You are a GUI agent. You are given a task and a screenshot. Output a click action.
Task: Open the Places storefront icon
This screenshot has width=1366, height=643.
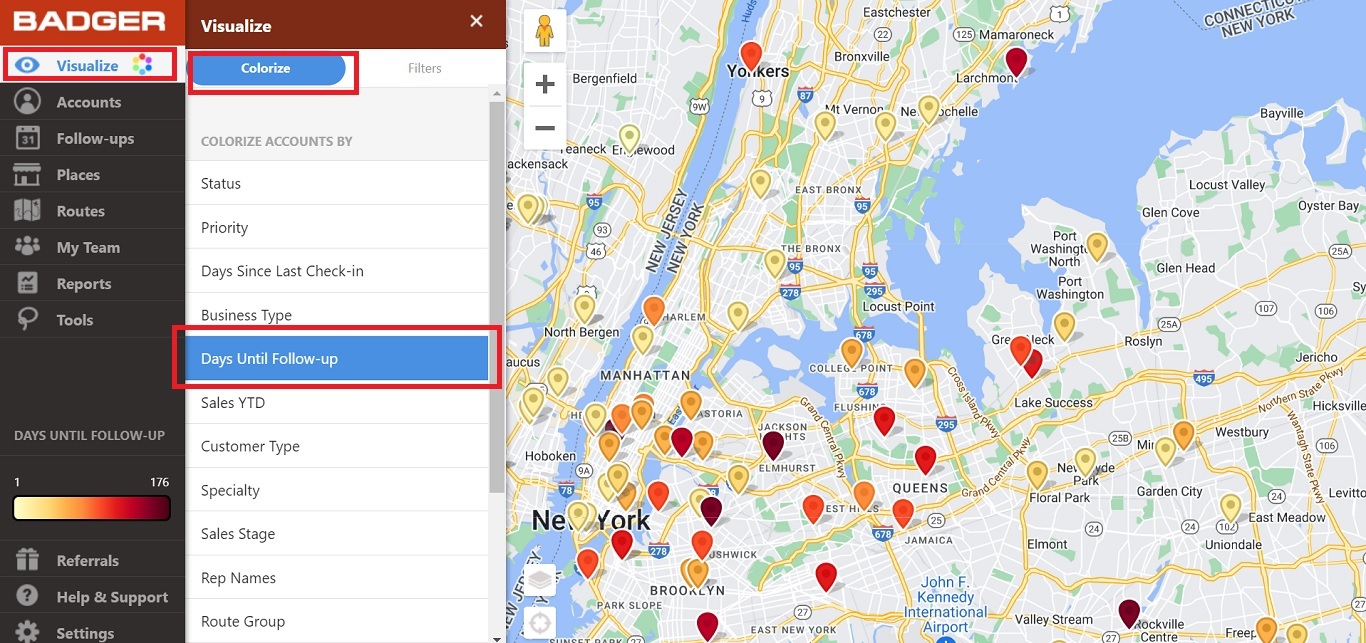(x=27, y=175)
